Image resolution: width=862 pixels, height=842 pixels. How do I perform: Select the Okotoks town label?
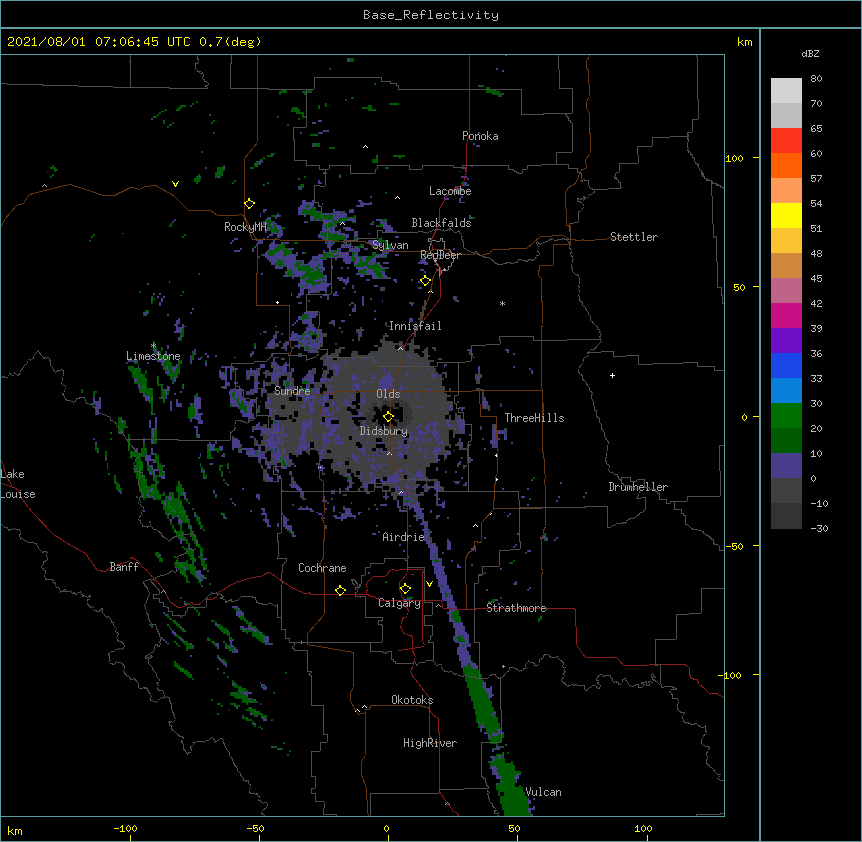tap(412, 700)
